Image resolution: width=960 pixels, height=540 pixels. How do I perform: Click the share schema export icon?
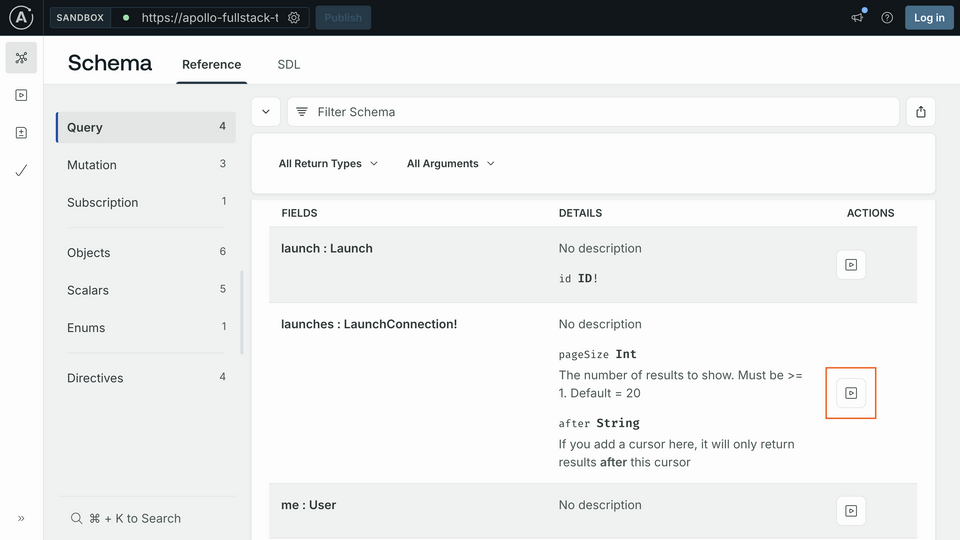921,112
